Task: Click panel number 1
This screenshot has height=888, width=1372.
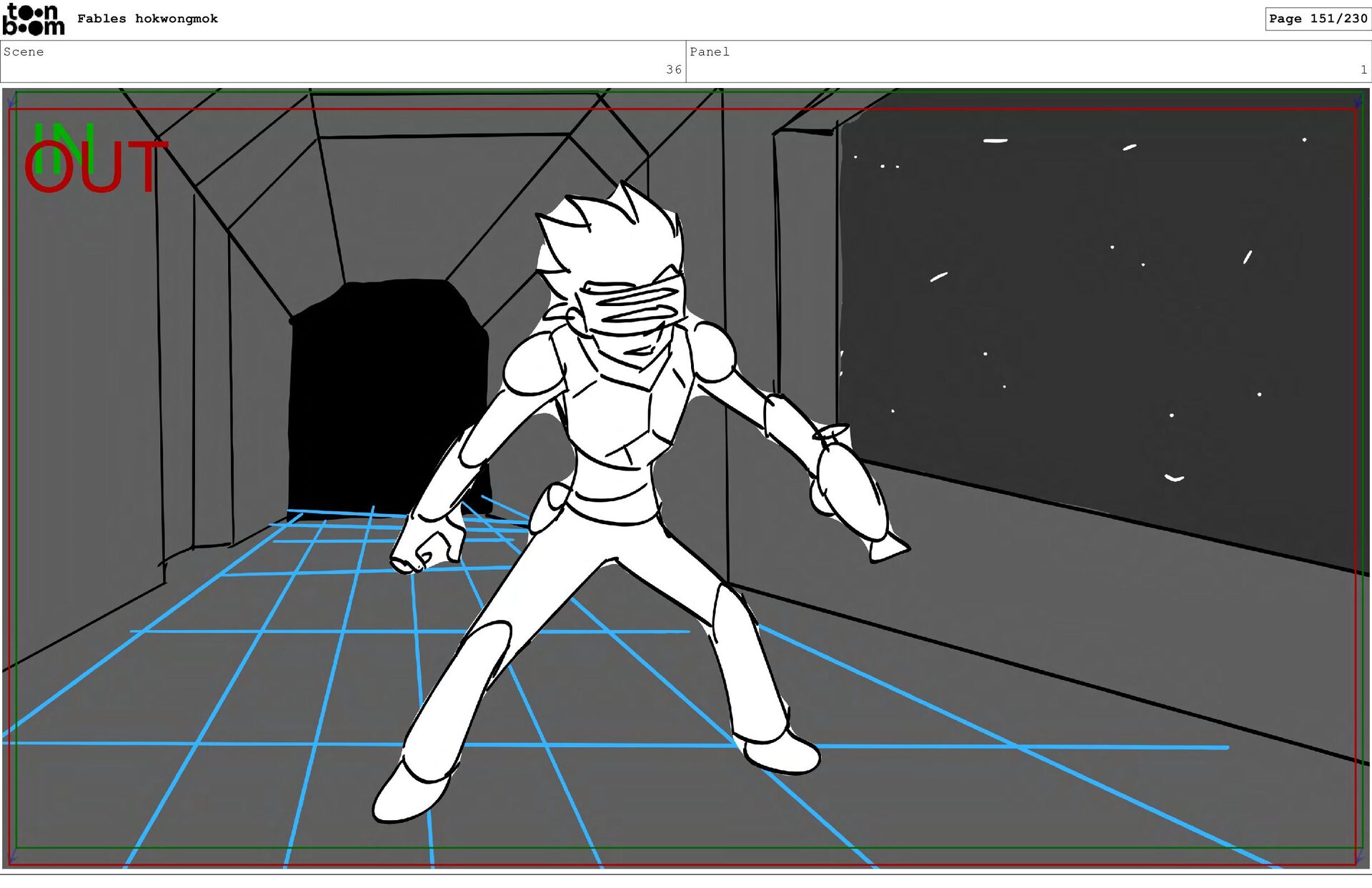Action: pos(1363,69)
